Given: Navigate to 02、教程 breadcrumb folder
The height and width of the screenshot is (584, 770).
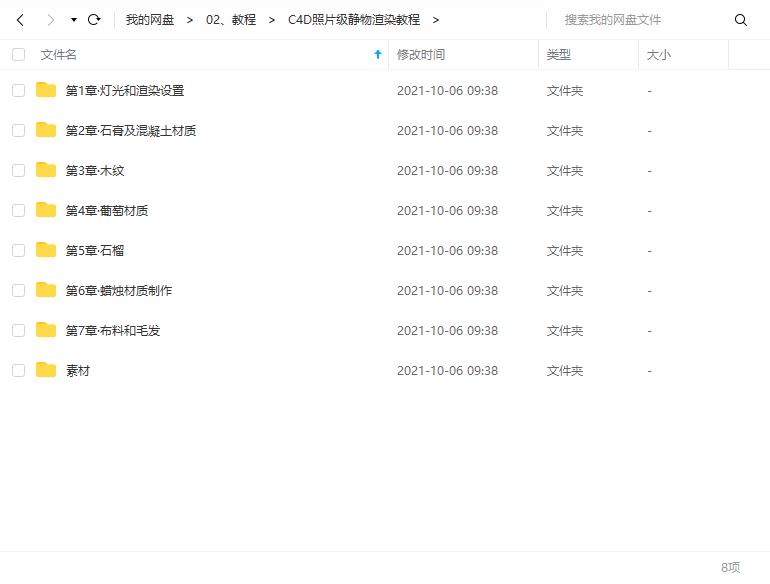Looking at the screenshot, I should [231, 20].
